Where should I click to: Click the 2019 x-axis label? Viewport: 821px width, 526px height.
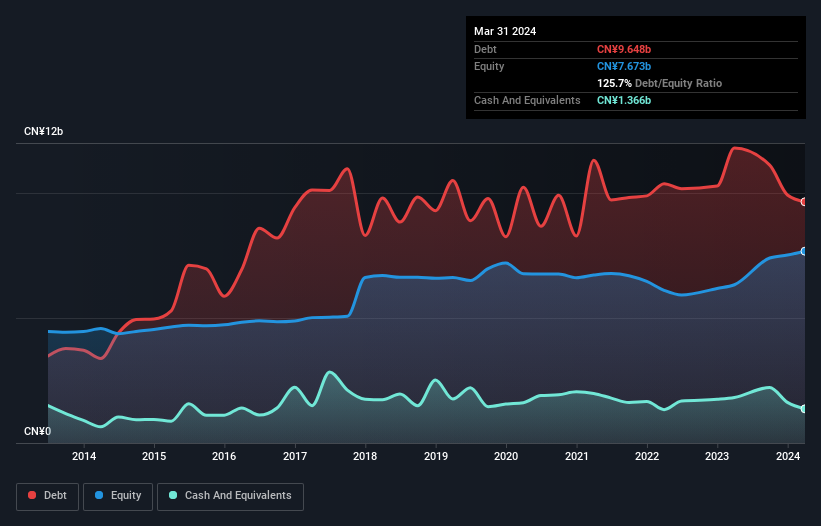pos(436,456)
